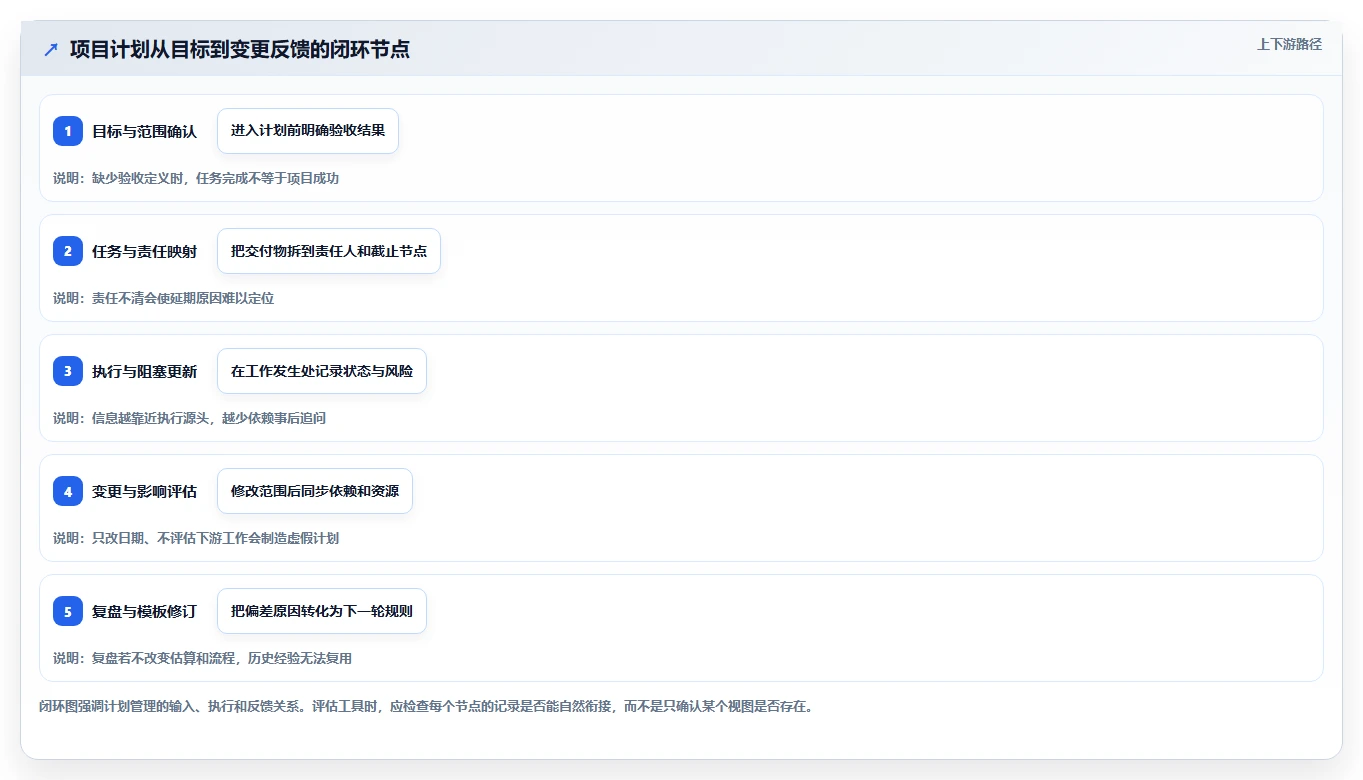Click the 执行与阻塞更新 heading
Viewport: 1363px width, 780px height.
(x=144, y=371)
